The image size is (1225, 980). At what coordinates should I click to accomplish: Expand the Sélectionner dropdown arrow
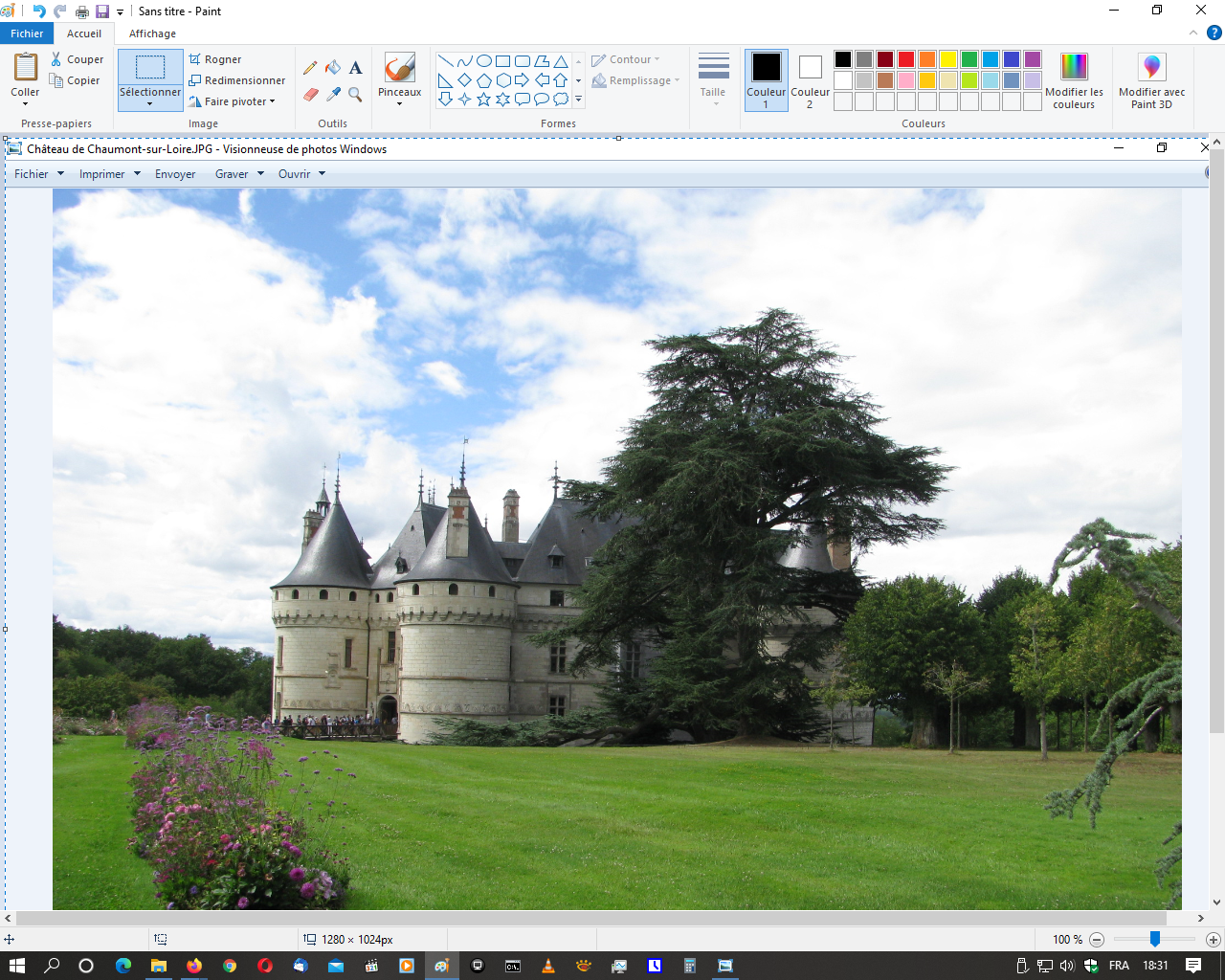tap(150, 104)
